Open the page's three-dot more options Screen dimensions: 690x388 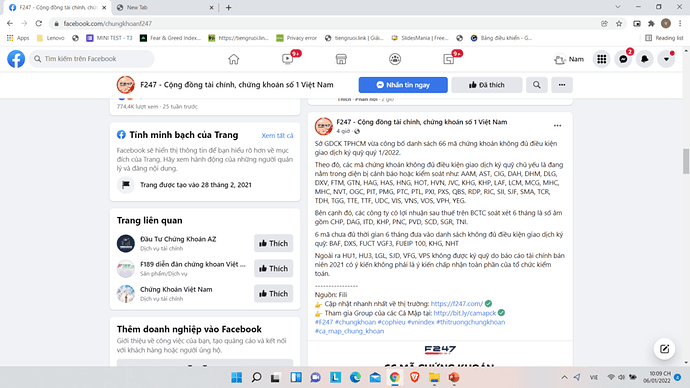562,85
